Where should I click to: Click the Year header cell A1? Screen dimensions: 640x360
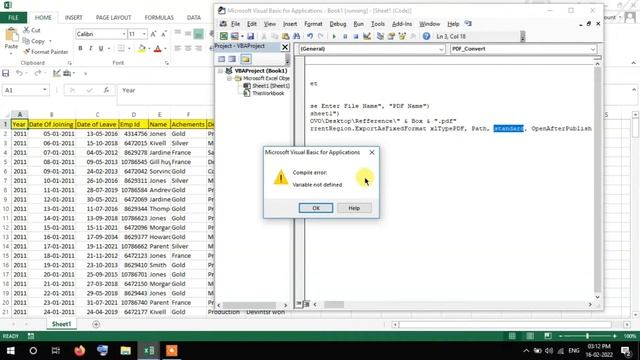click(19, 124)
